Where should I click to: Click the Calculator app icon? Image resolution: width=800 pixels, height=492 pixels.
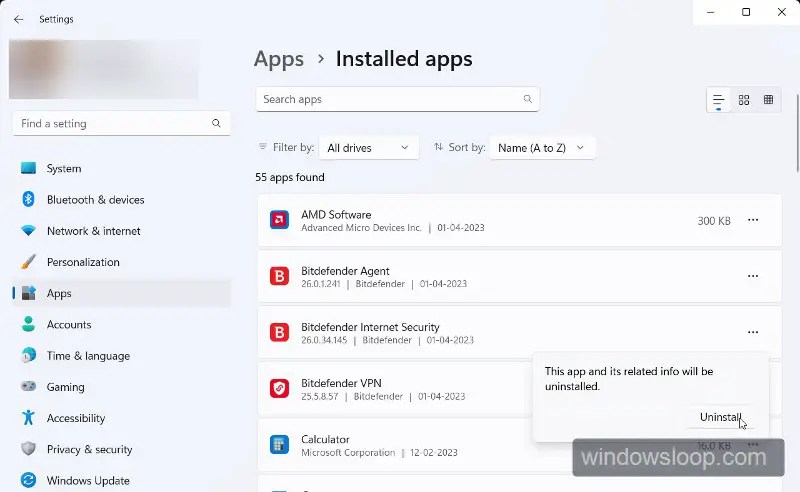tap(279, 445)
